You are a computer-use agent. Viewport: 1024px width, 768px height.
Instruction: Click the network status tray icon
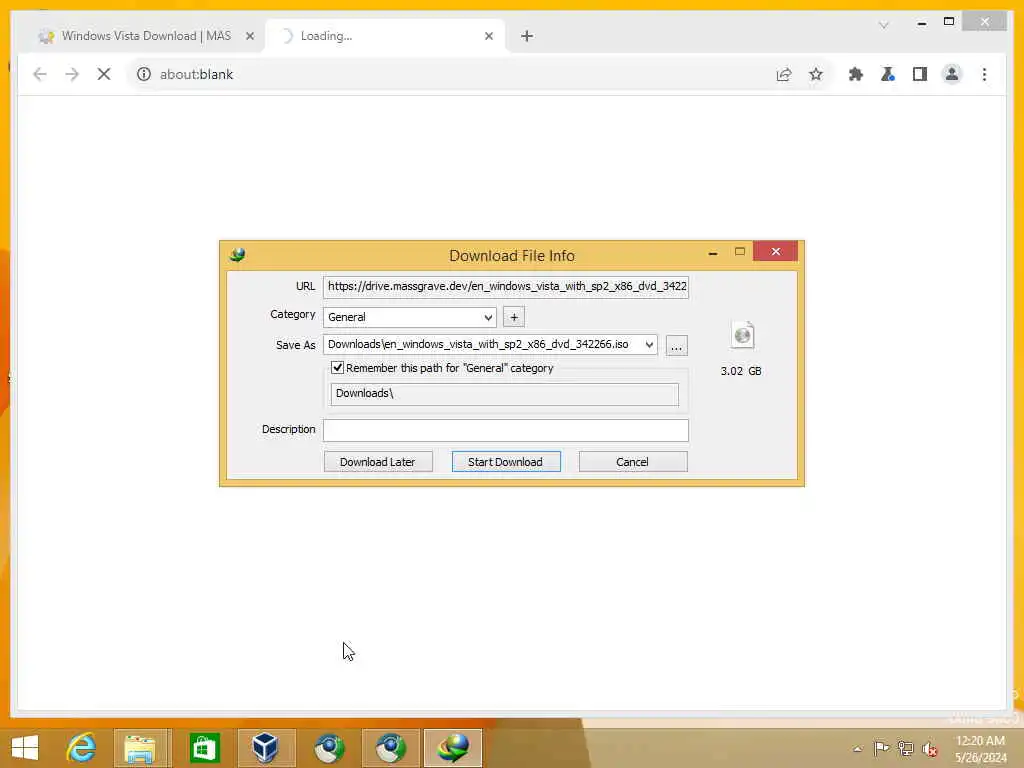click(906, 748)
